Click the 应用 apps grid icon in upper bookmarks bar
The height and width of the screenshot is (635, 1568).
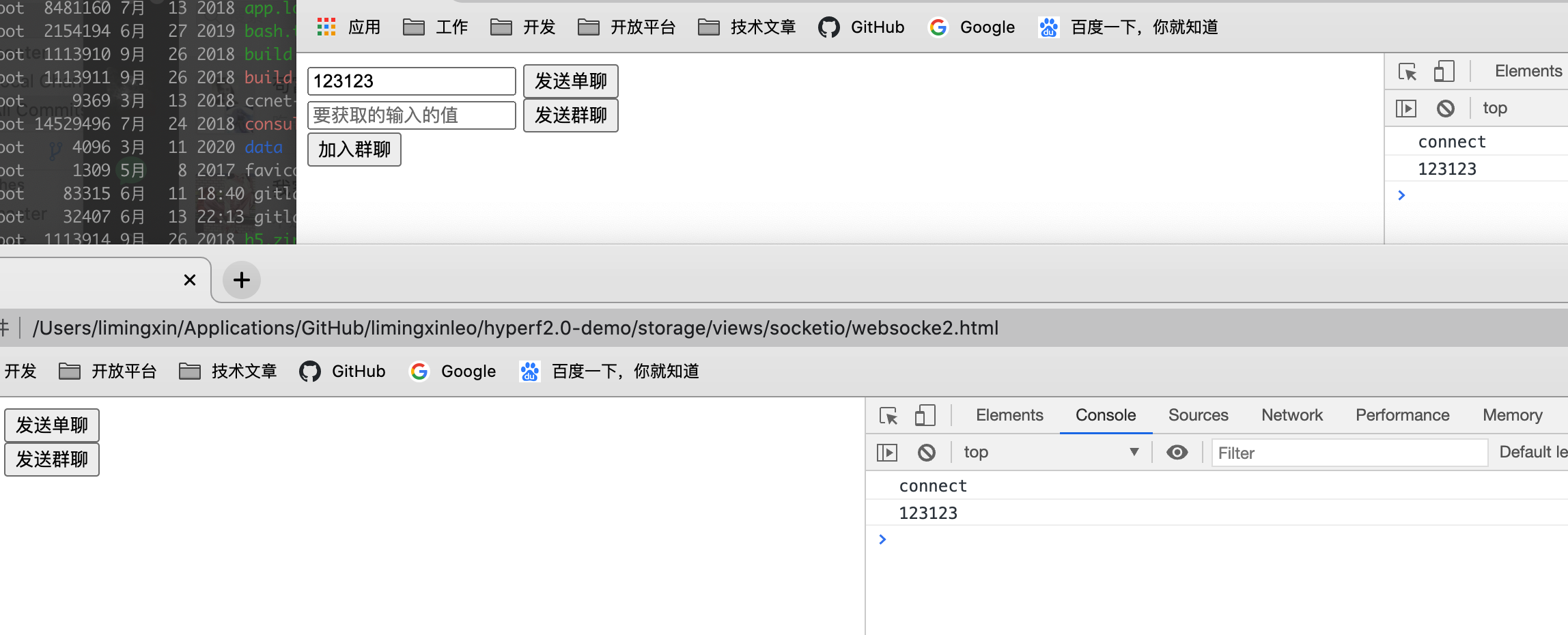pyautogui.click(x=326, y=27)
